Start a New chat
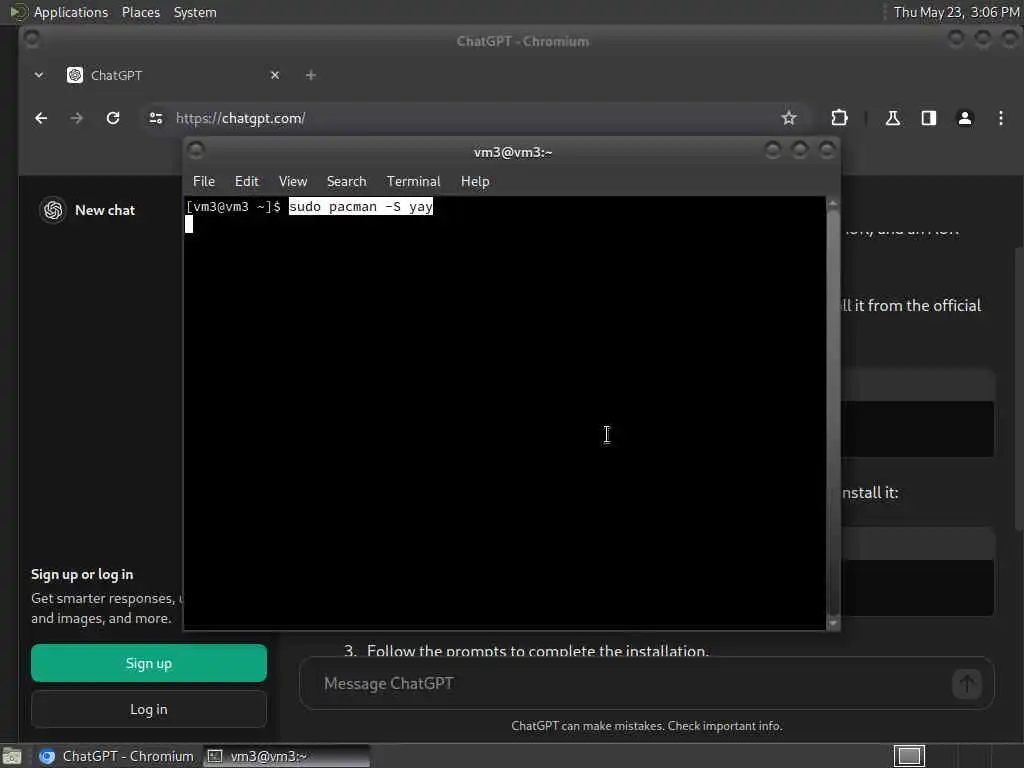 [x=104, y=210]
